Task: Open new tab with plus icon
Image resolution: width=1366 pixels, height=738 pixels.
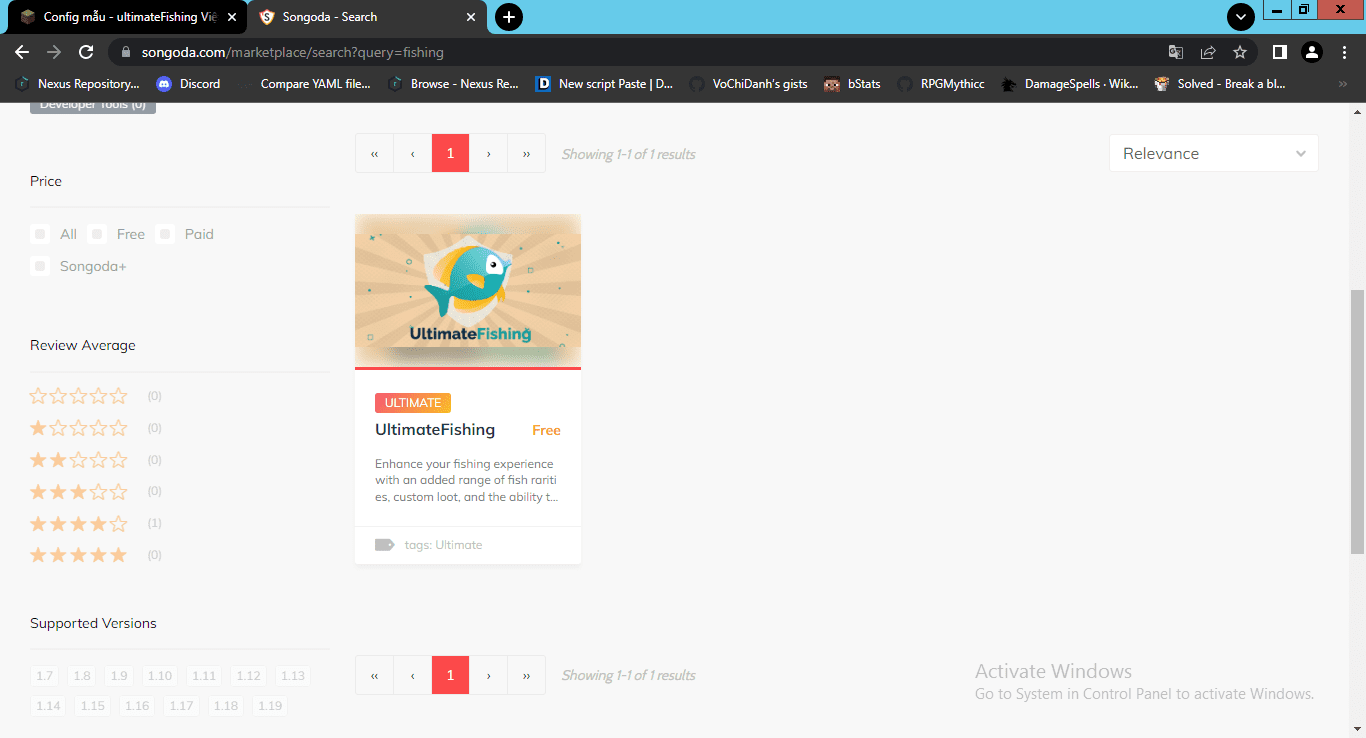Action: click(x=509, y=17)
